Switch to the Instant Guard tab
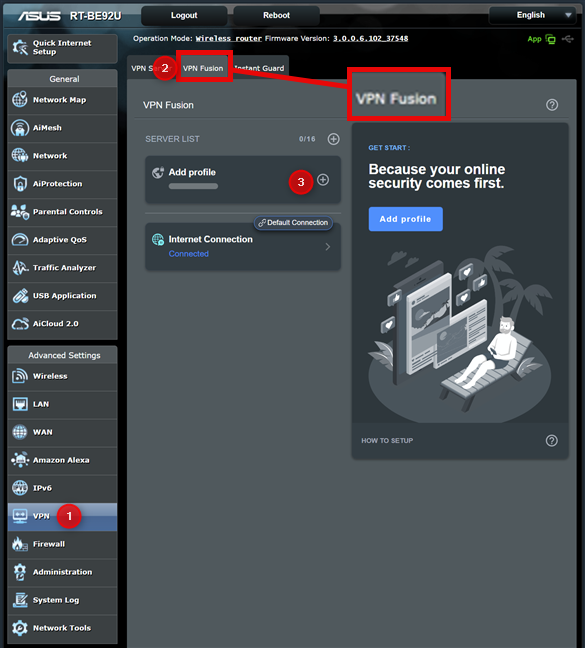 [259, 68]
